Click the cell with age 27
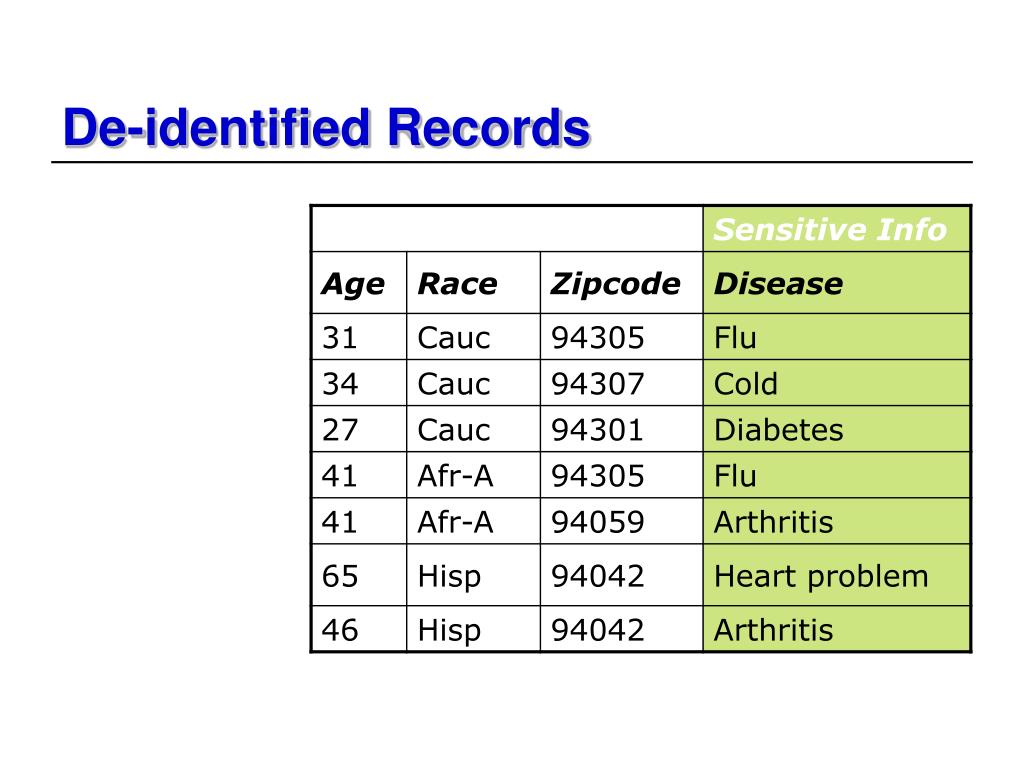Image resolution: width=1024 pixels, height=768 pixels. click(359, 429)
